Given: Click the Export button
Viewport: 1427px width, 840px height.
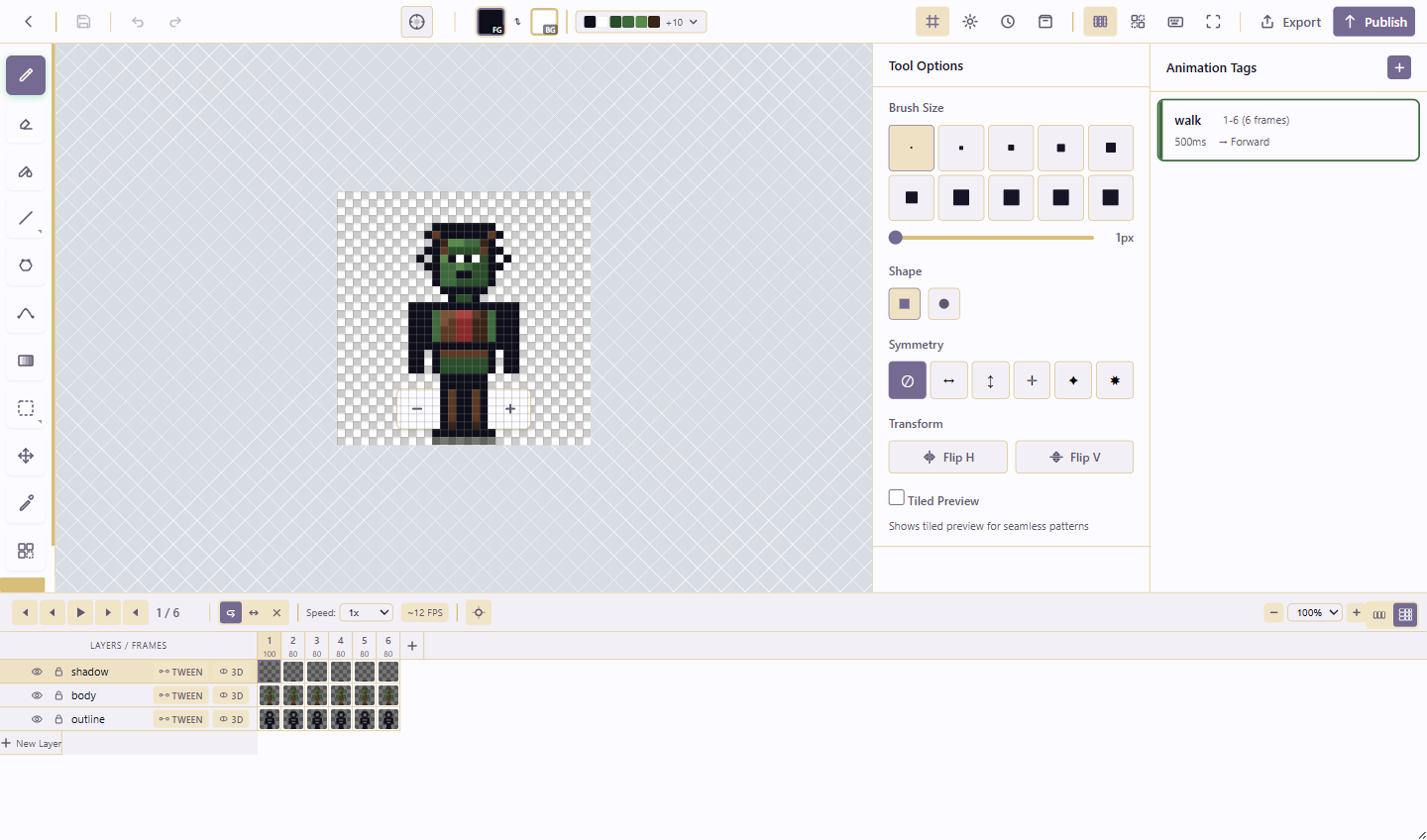Looking at the screenshot, I should point(1290,22).
